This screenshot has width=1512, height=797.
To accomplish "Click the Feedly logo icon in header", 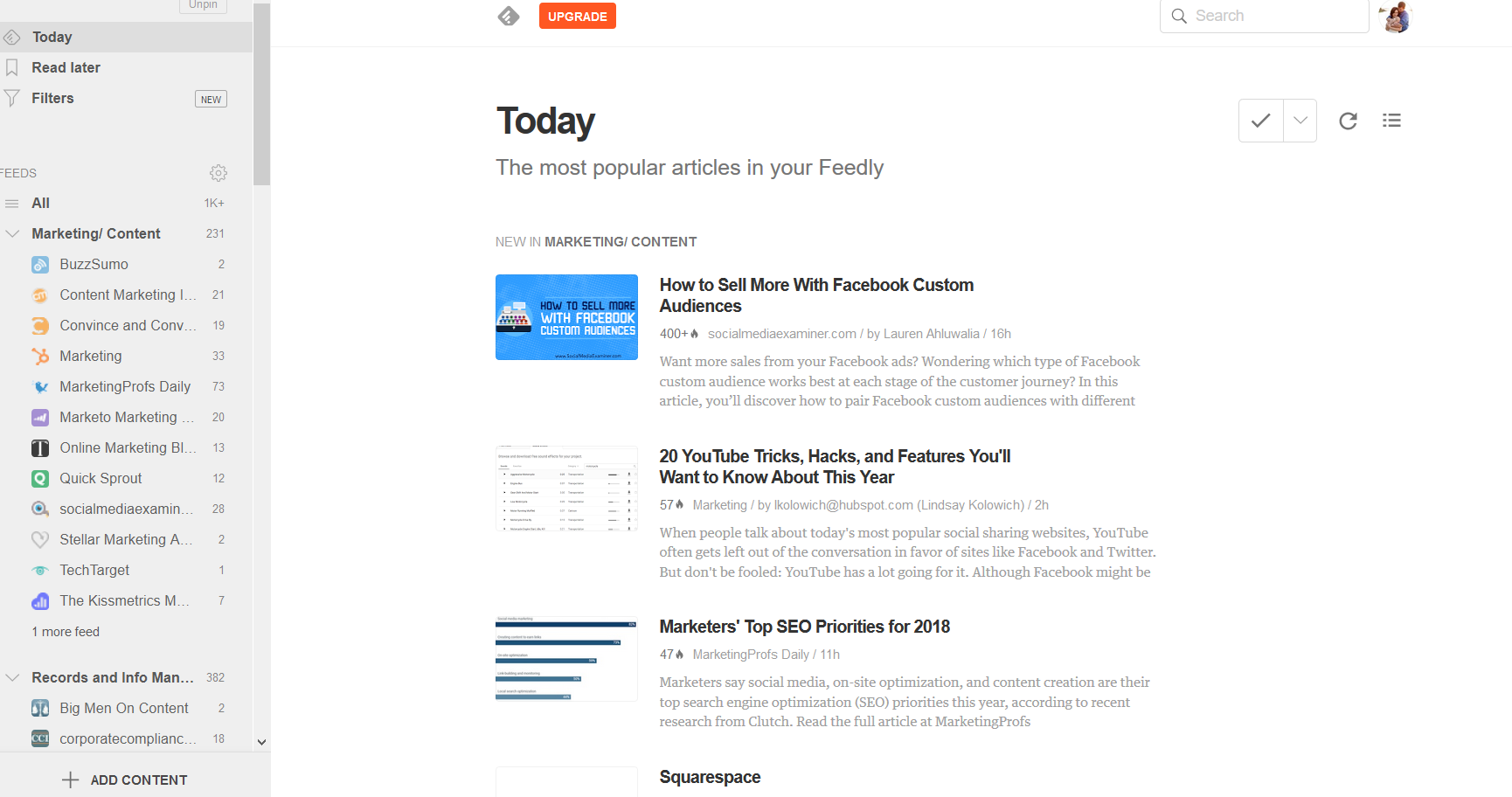I will pyautogui.click(x=509, y=16).
